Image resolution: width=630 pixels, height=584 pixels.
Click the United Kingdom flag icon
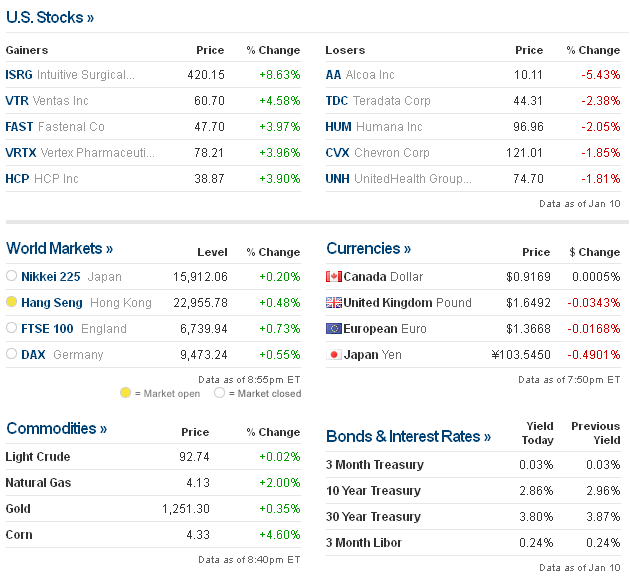click(x=334, y=303)
